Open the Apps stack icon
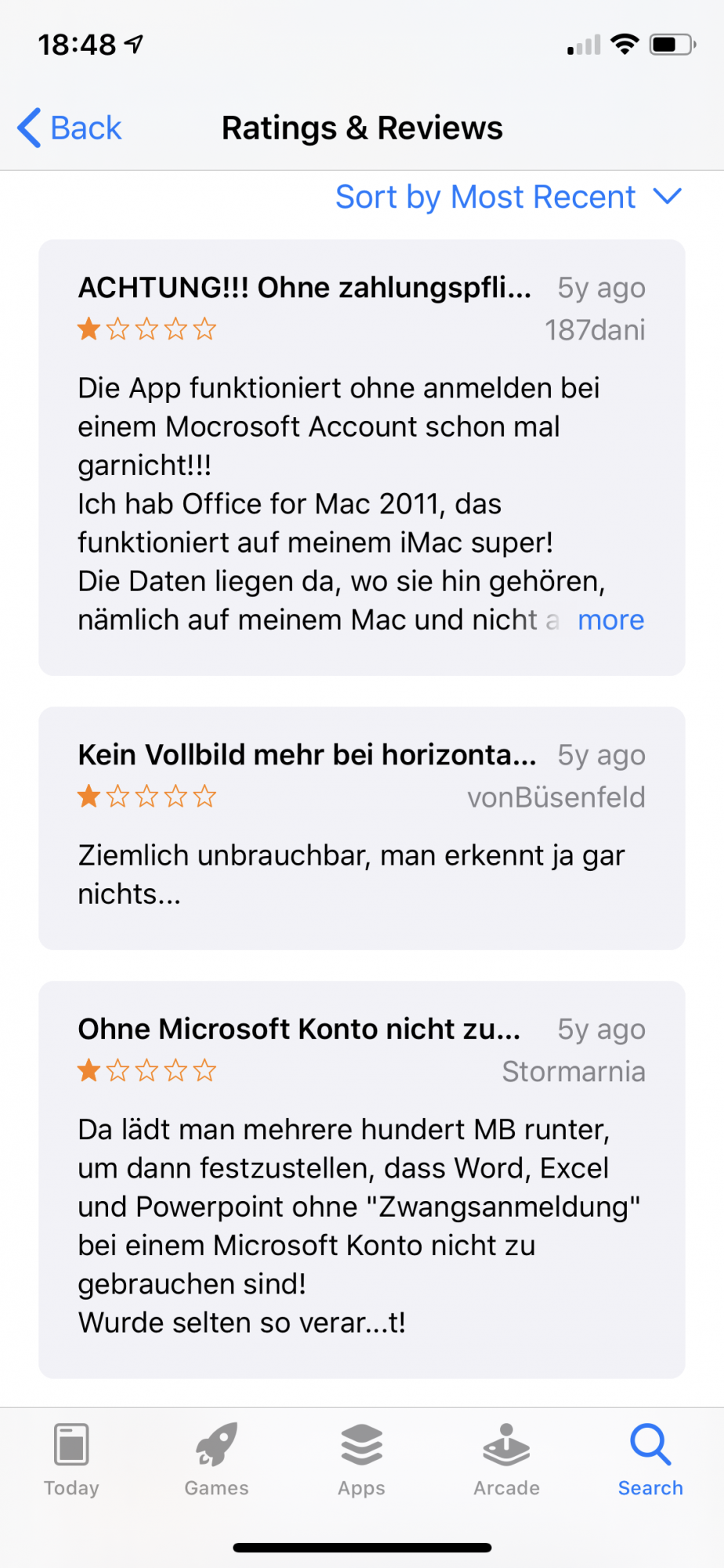The height and width of the screenshot is (1568, 724). tap(361, 1444)
